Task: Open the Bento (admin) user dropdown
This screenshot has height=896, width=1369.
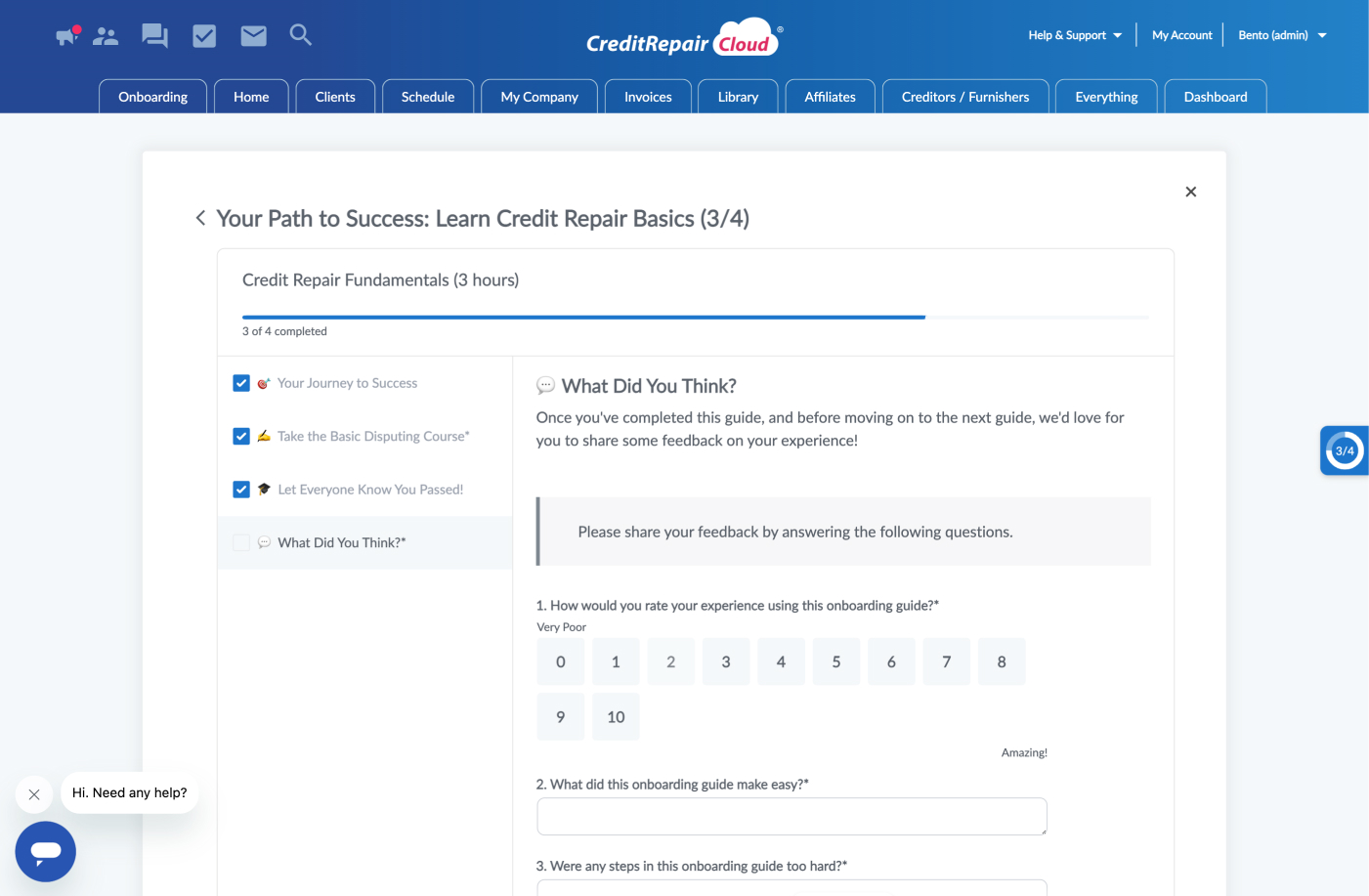Action: click(x=1282, y=35)
